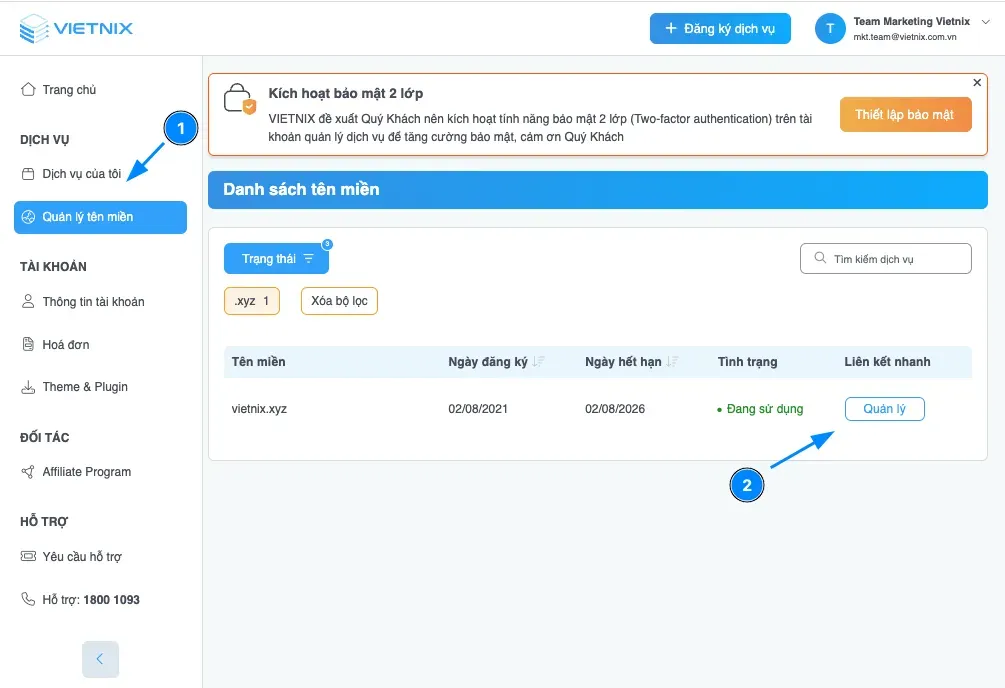Click the Thông tin tài khoản person icon
This screenshot has height=688, width=1005.
tap(28, 302)
